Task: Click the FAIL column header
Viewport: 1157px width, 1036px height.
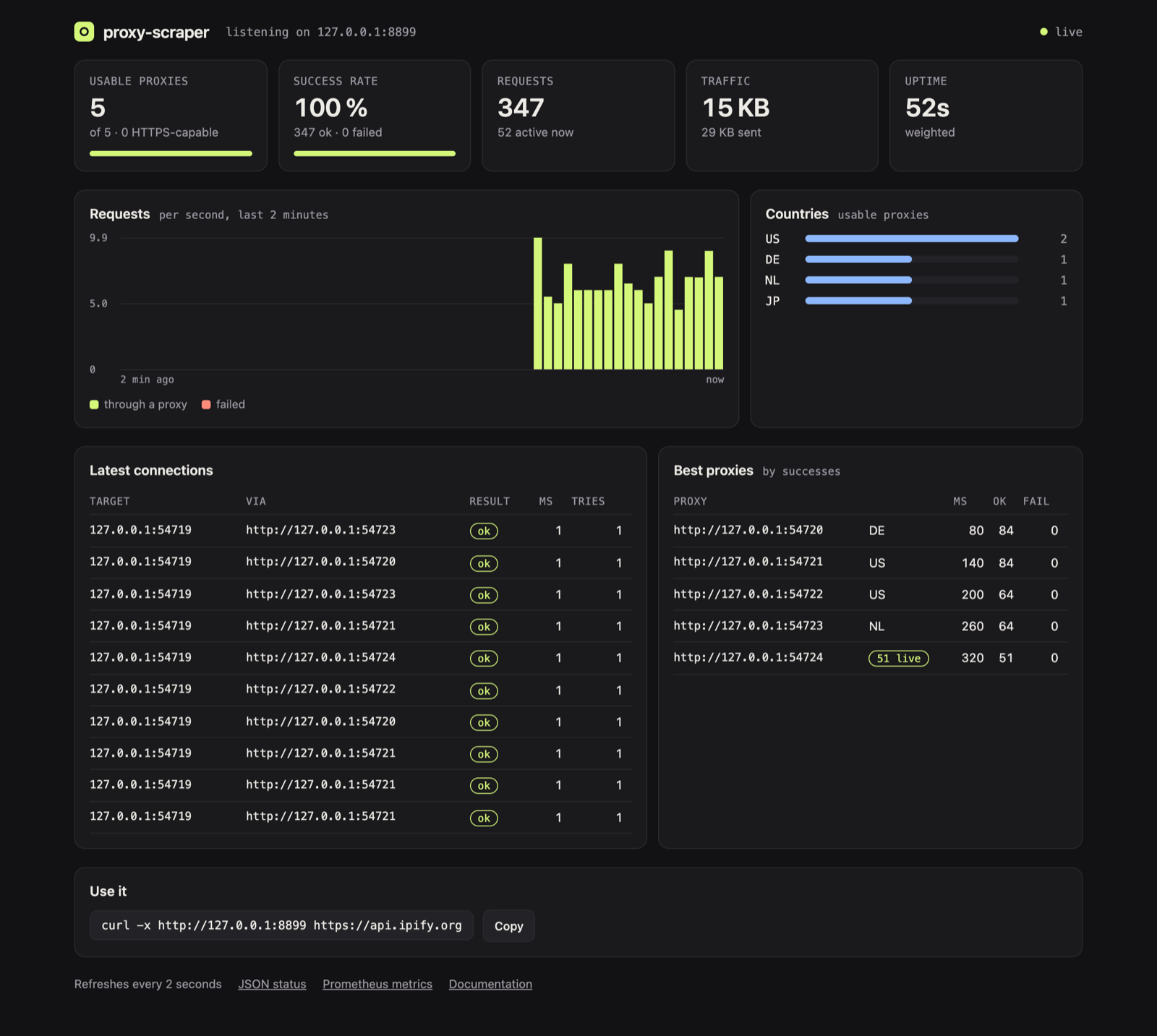Action: 1036,501
